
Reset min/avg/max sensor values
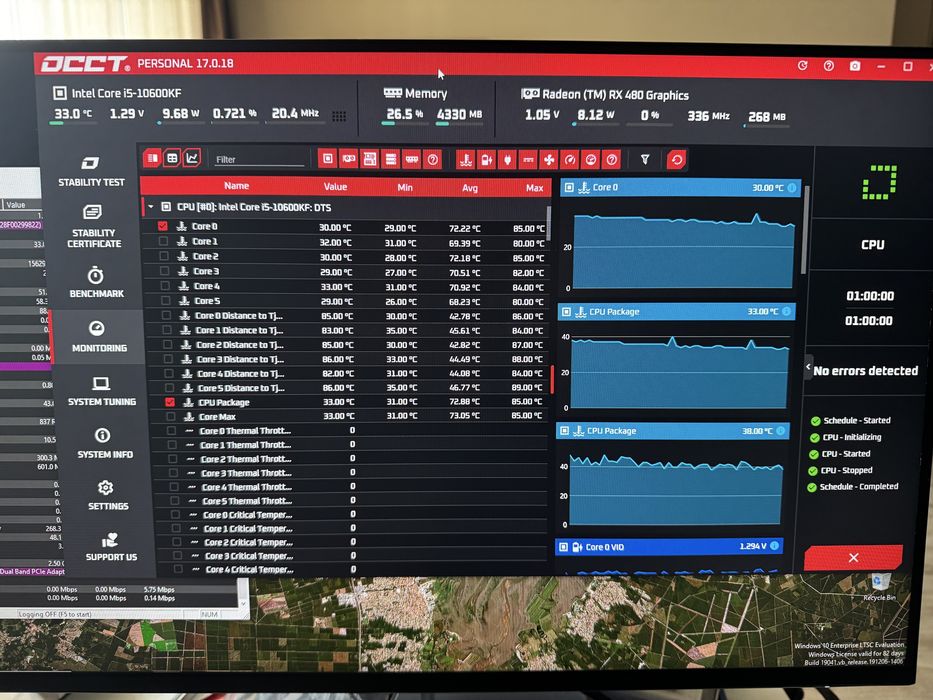pyautogui.click(x=677, y=160)
